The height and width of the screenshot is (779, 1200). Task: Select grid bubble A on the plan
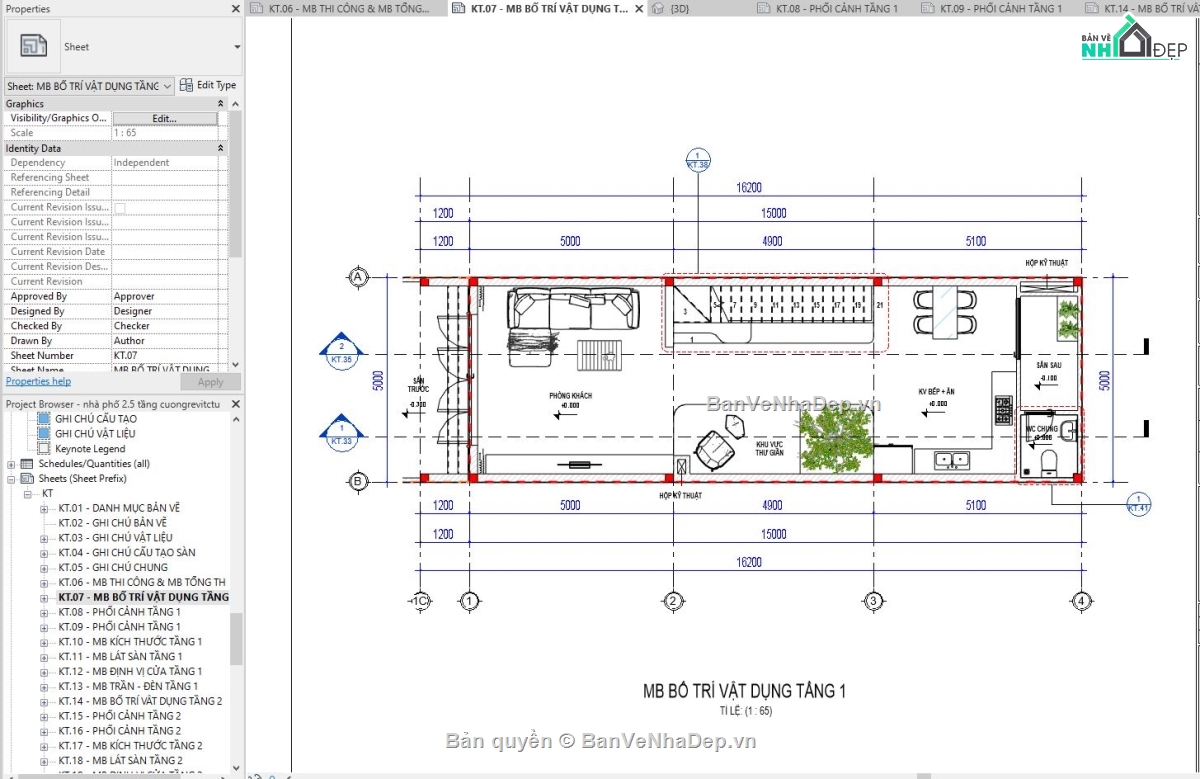tap(358, 278)
